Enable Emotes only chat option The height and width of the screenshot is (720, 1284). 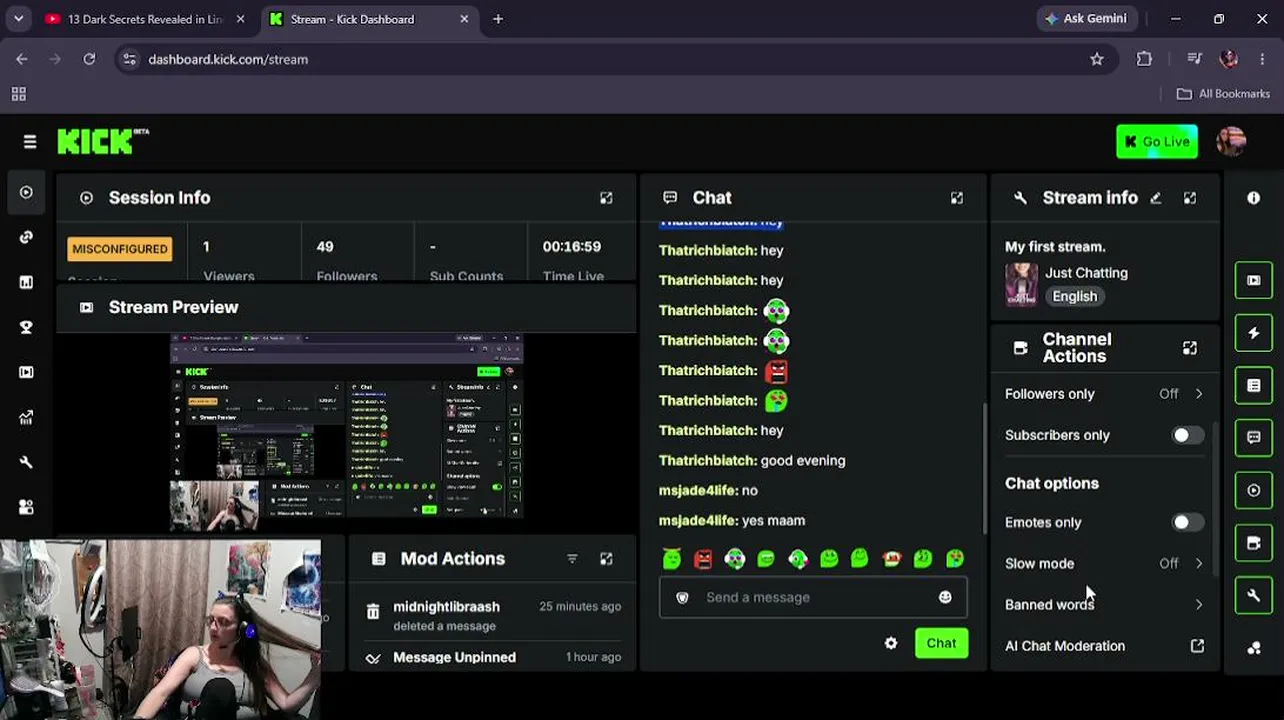1187,522
